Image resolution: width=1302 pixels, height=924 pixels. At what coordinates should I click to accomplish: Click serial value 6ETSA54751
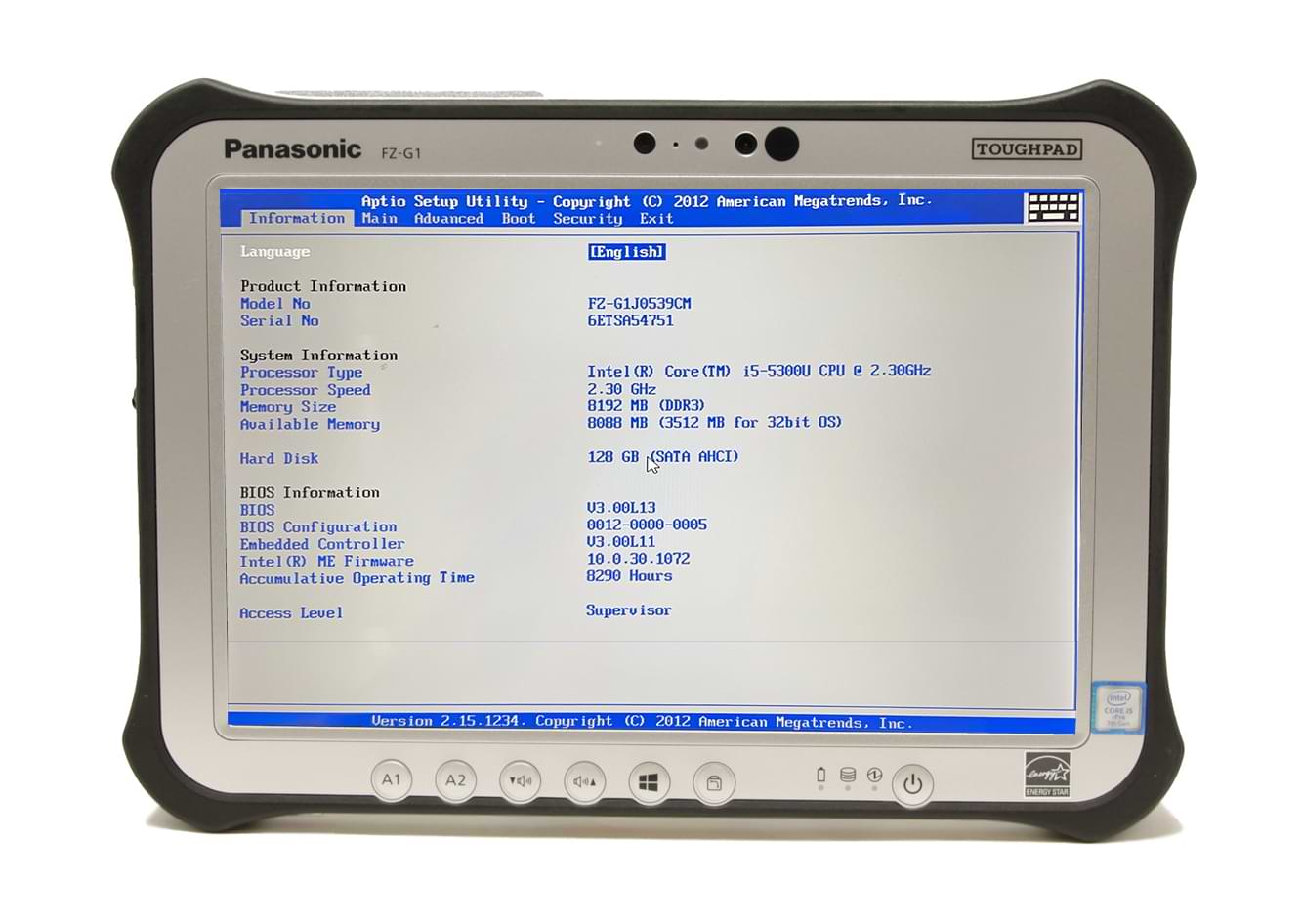tap(630, 320)
